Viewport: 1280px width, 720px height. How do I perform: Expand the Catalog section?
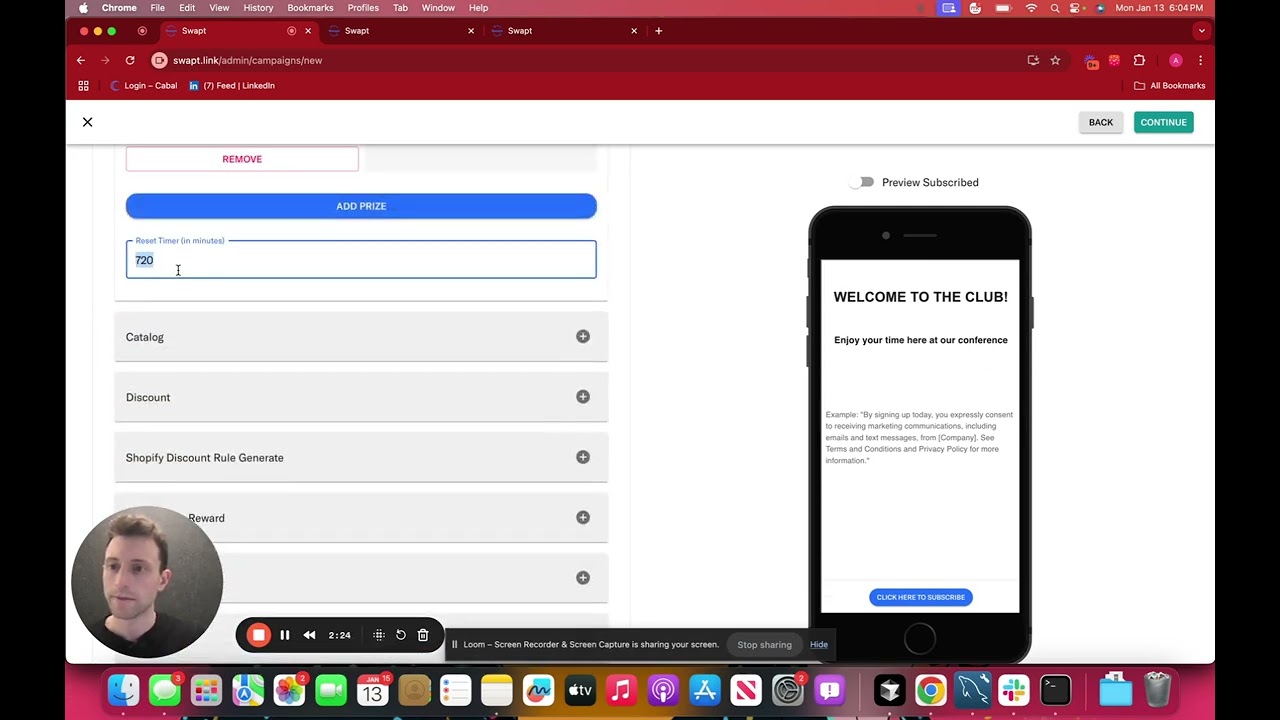[361, 337]
